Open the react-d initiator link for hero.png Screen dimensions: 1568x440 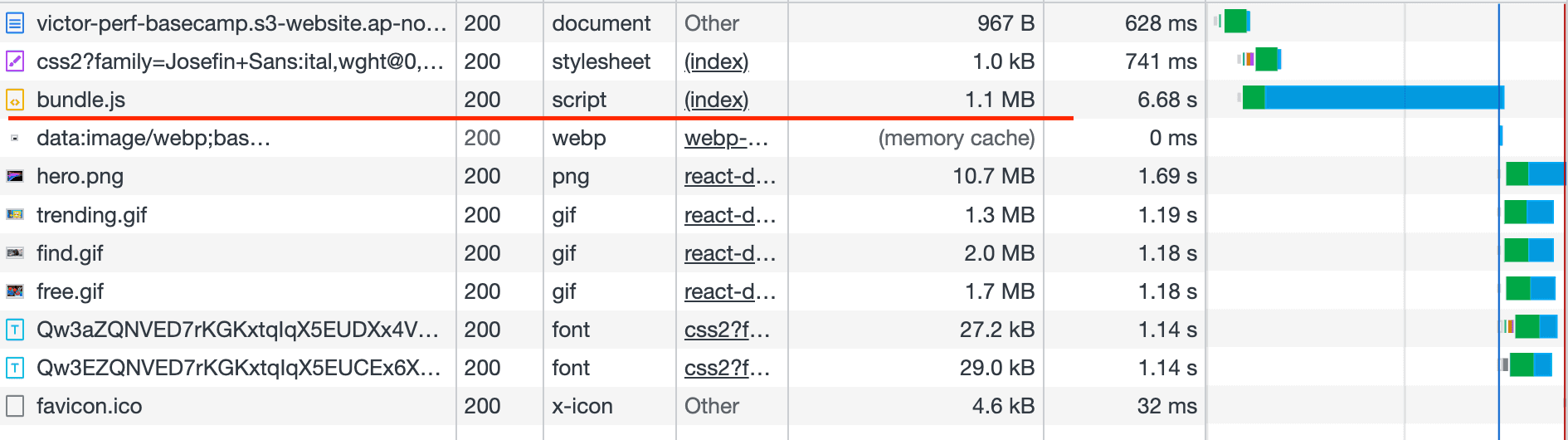coord(729,176)
